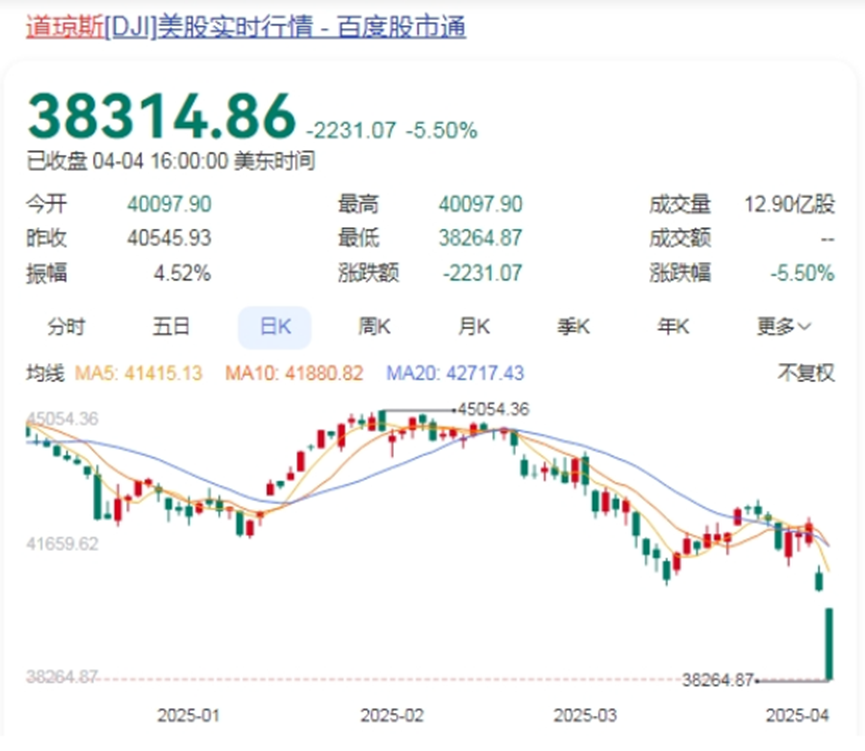Switch to the 五日 chart tab
This screenshot has height=751, width=865.
pyautogui.click(x=171, y=327)
